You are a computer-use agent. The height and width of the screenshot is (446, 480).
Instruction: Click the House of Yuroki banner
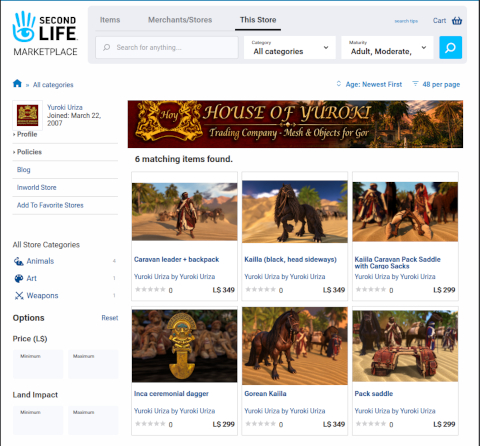(x=295, y=124)
